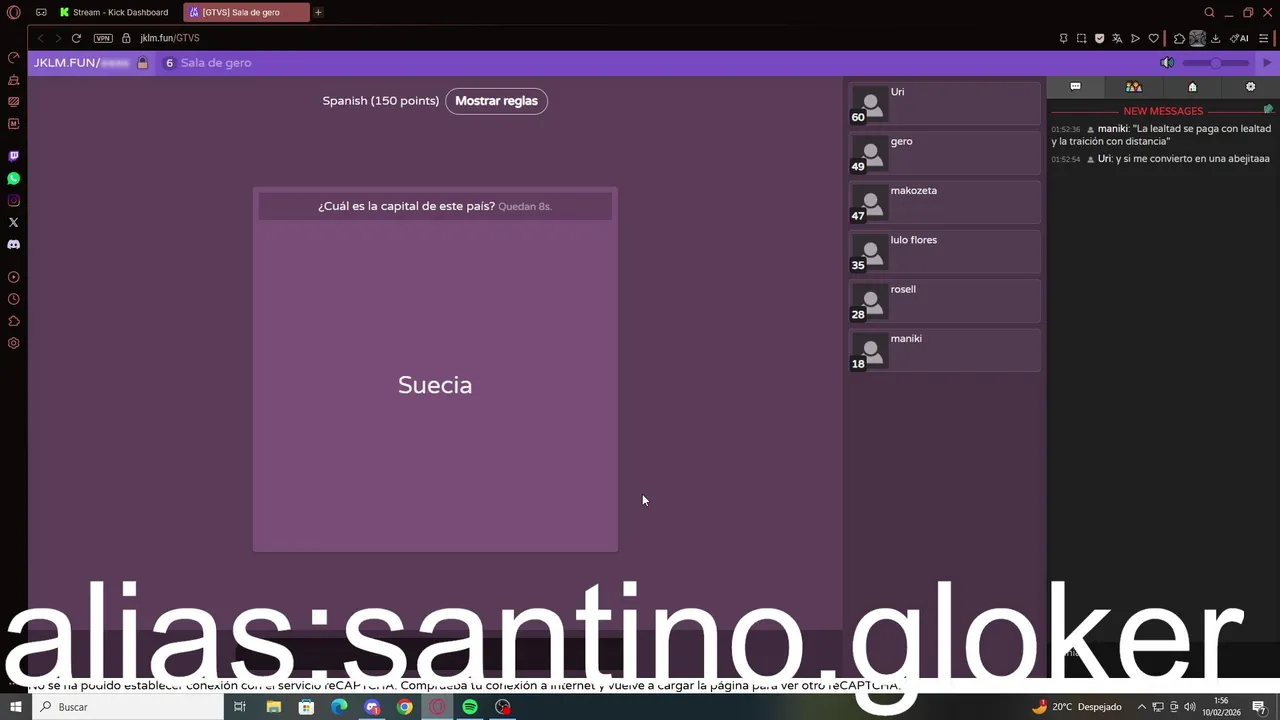Select player Uri in scoreboard

coord(945,103)
